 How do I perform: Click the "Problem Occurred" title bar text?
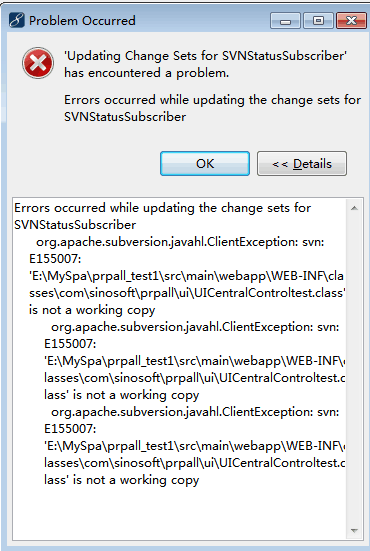coord(82,20)
